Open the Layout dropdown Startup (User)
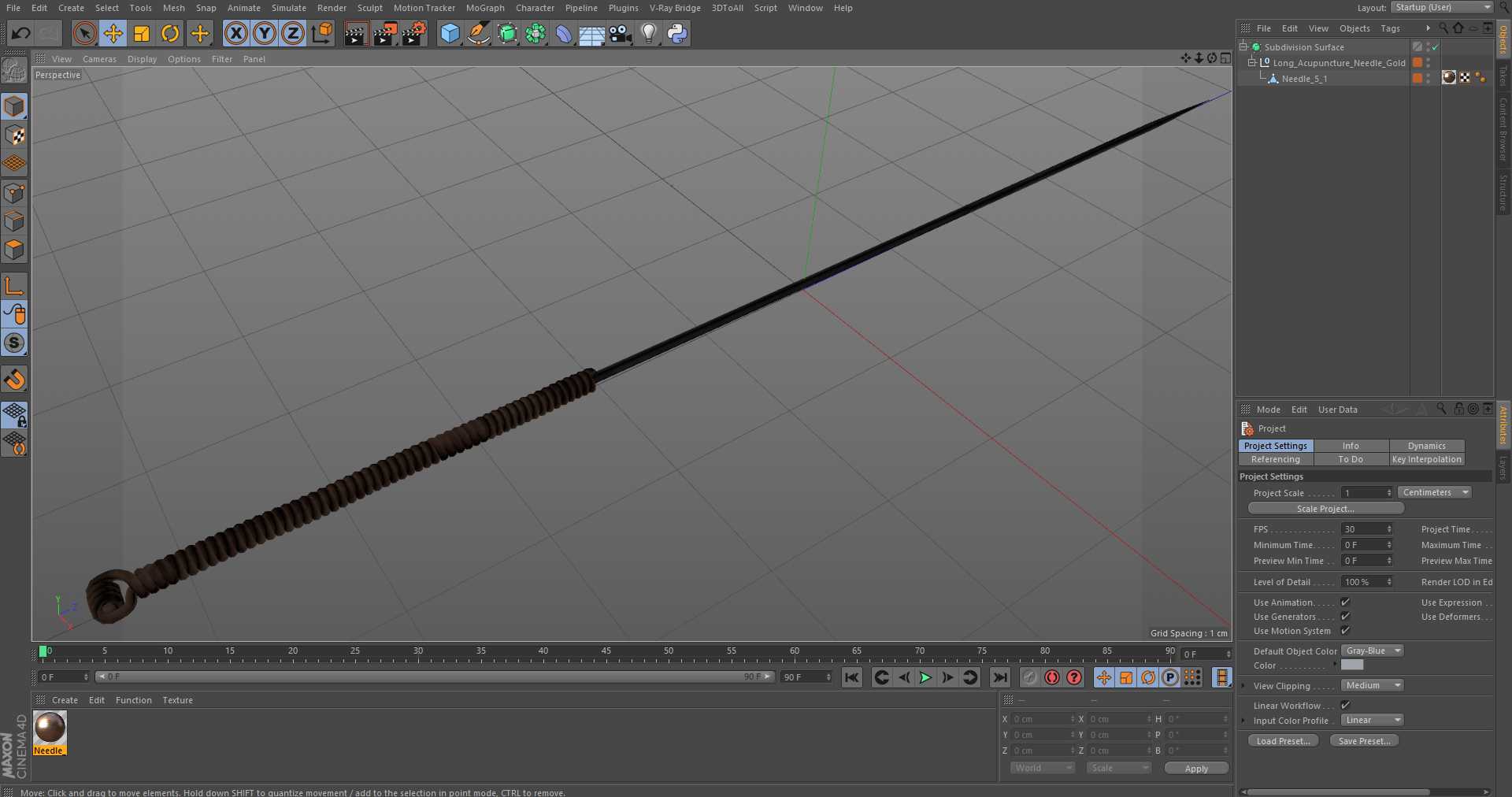 click(1442, 7)
